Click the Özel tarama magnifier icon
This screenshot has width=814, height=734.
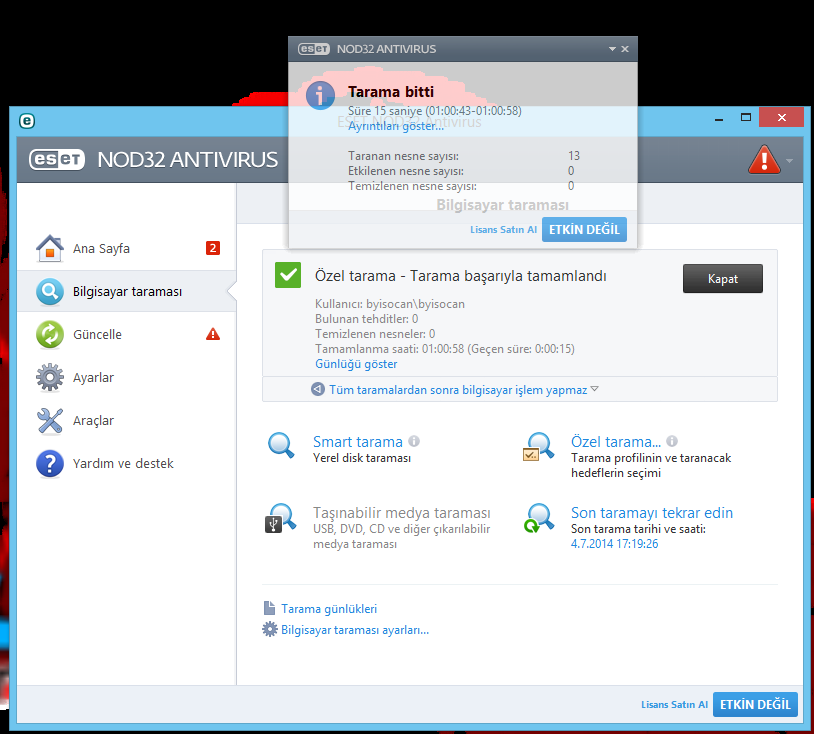point(539,447)
